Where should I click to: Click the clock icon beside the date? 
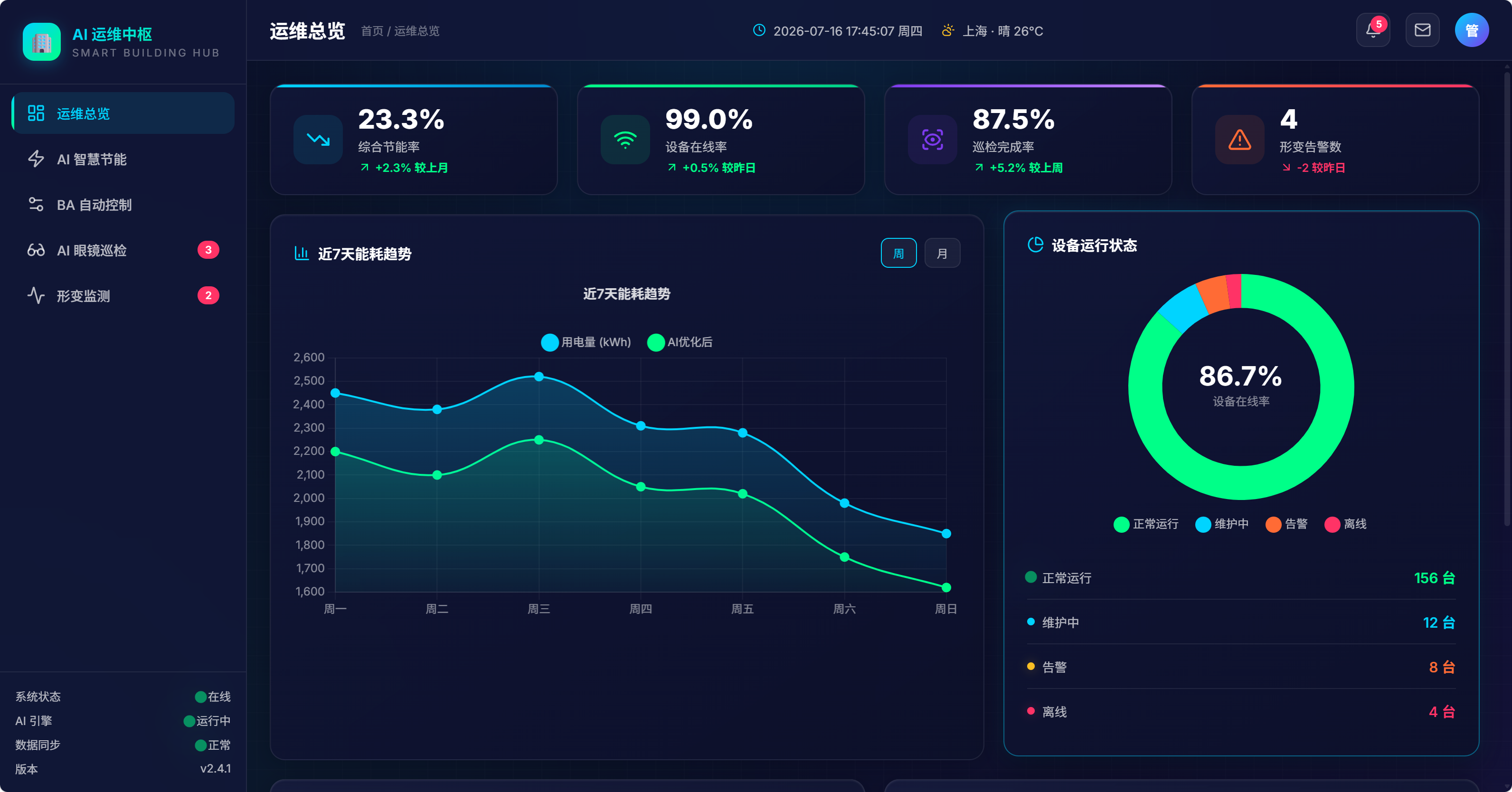(759, 30)
